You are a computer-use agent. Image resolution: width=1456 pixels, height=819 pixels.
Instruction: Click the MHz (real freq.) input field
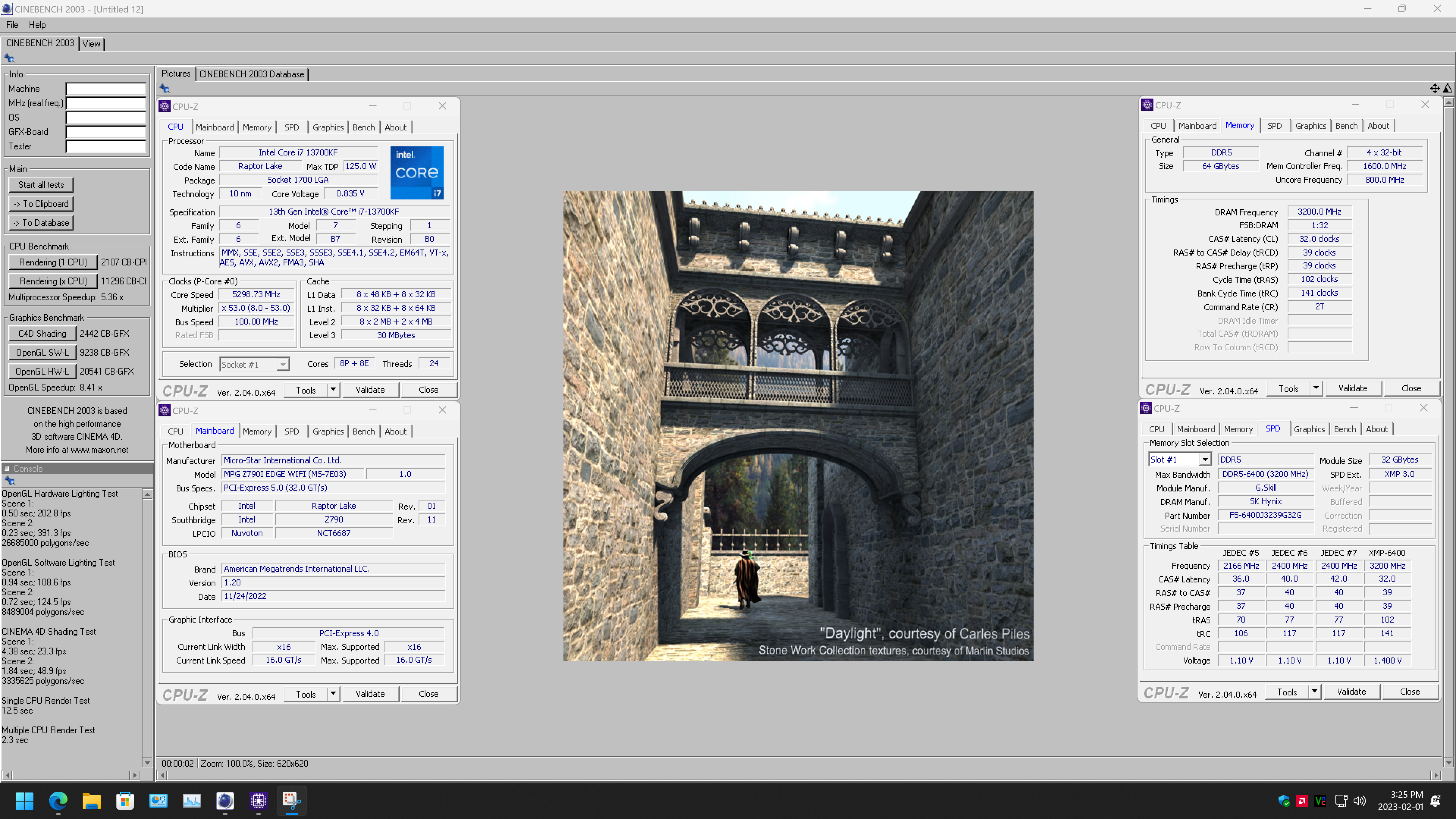(x=106, y=103)
